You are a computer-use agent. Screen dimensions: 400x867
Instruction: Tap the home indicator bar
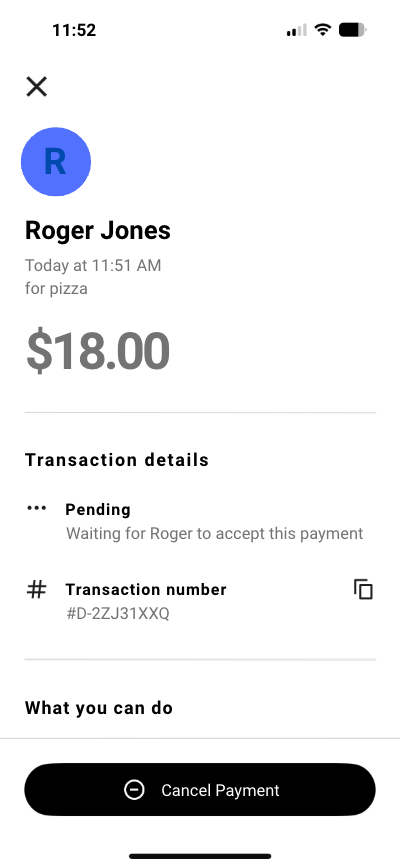coord(200,856)
